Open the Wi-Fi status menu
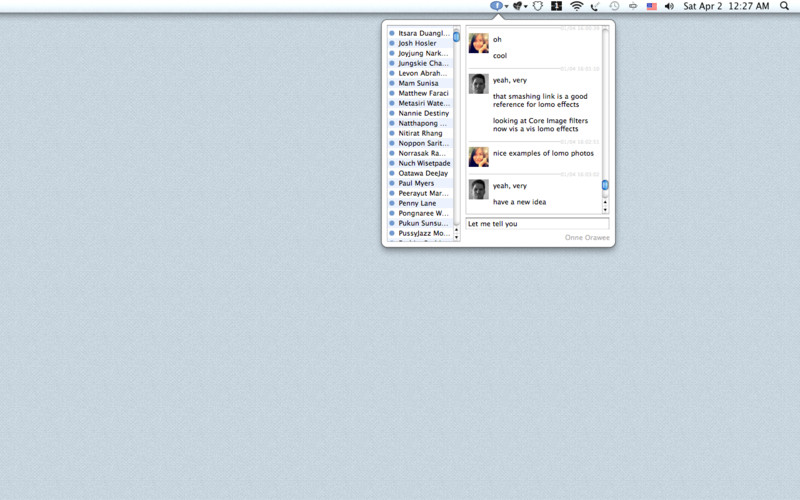 click(577, 6)
